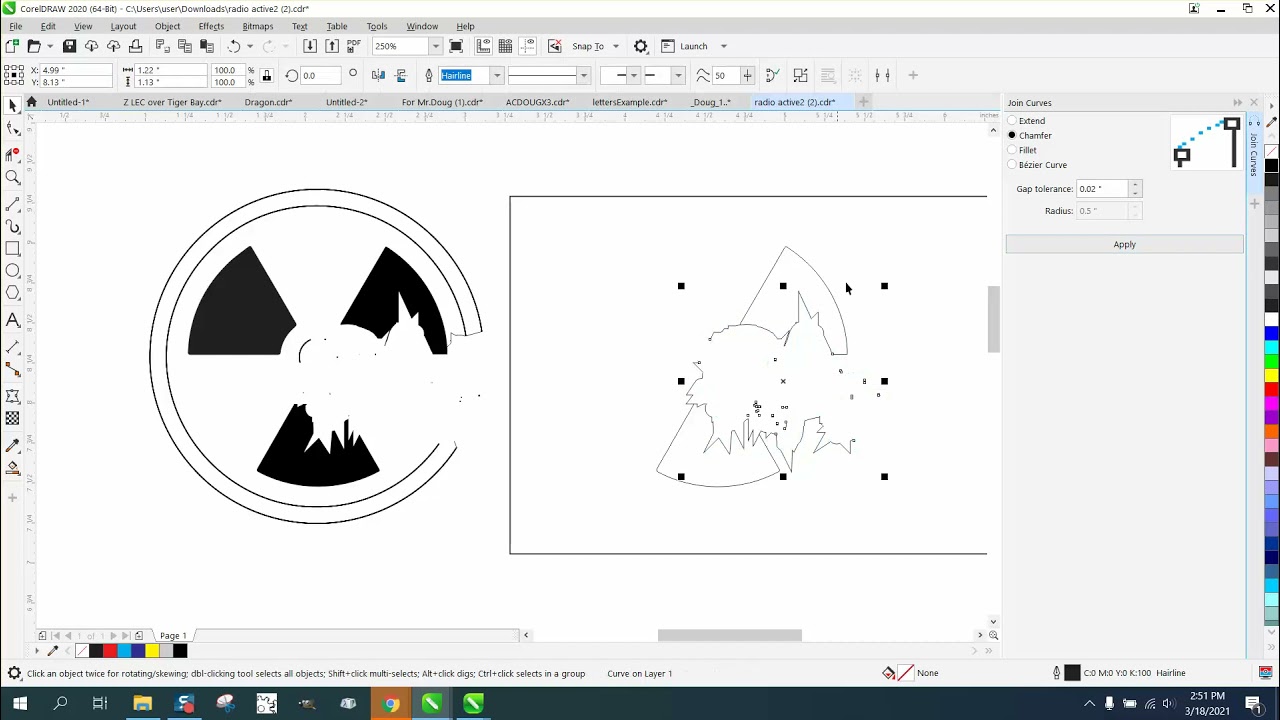Viewport: 1280px width, 720px height.
Task: Toggle Show grid icon
Action: [x=506, y=46]
